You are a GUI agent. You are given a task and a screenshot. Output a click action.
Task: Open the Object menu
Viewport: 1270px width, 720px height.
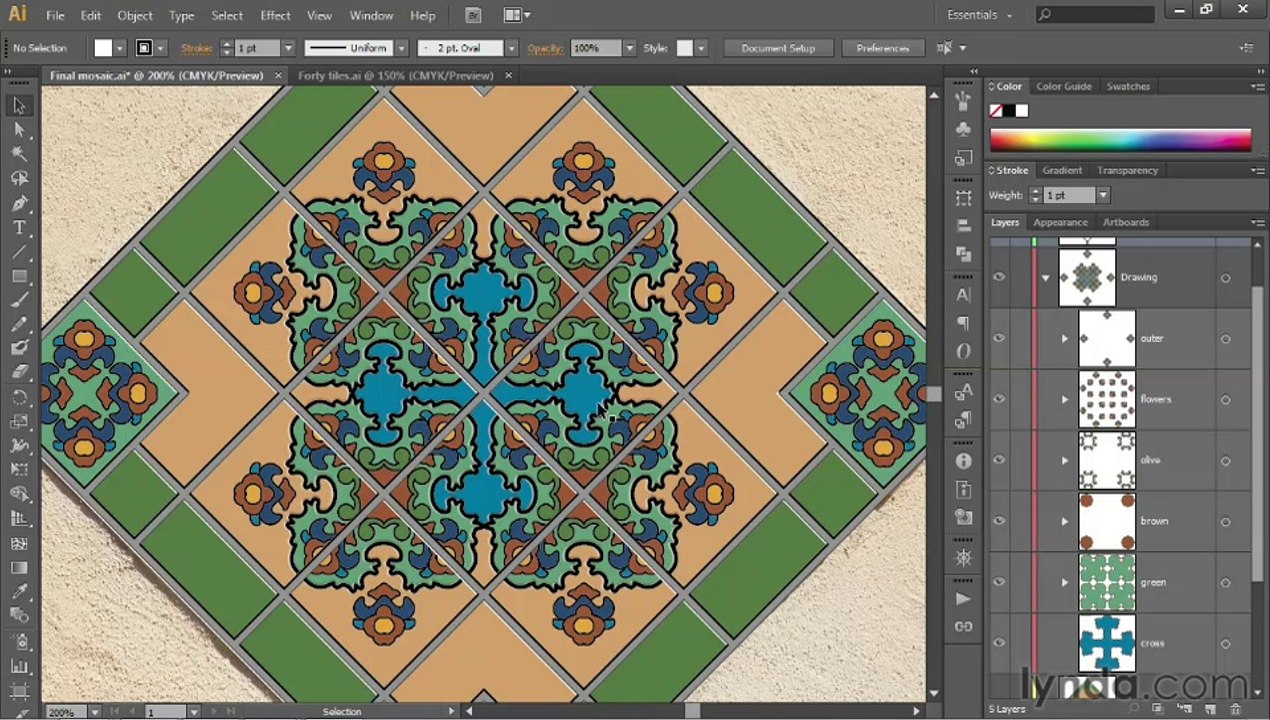point(135,15)
